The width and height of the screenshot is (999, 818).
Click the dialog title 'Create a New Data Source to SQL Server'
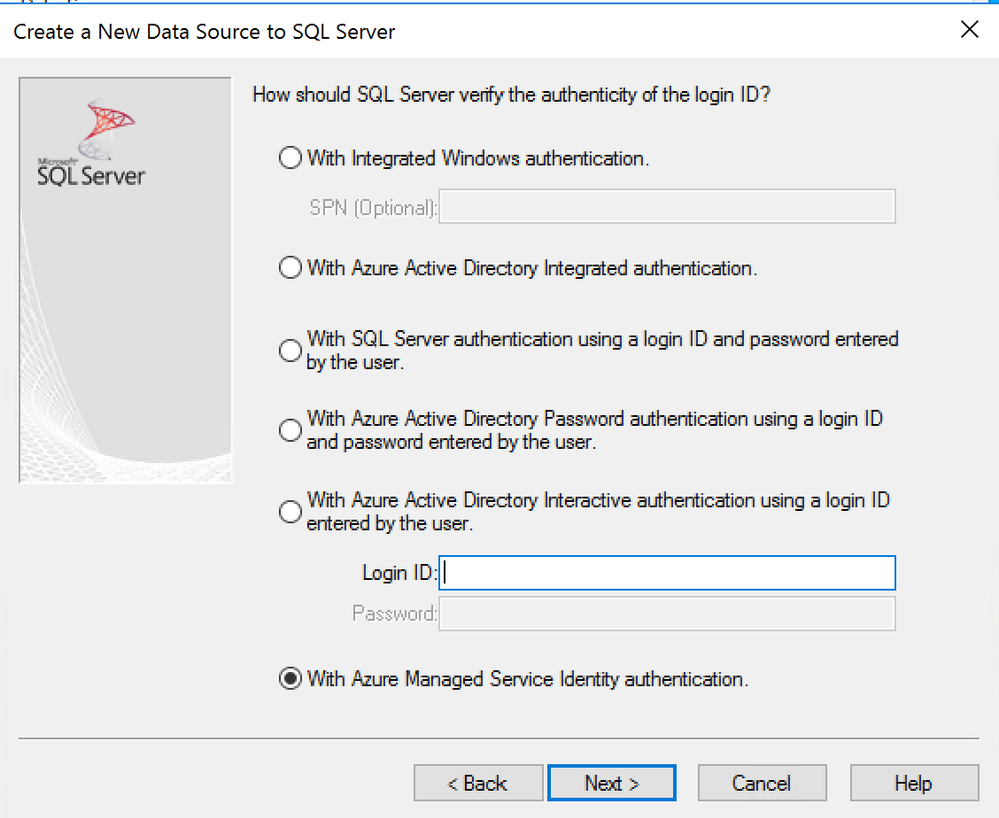(204, 32)
